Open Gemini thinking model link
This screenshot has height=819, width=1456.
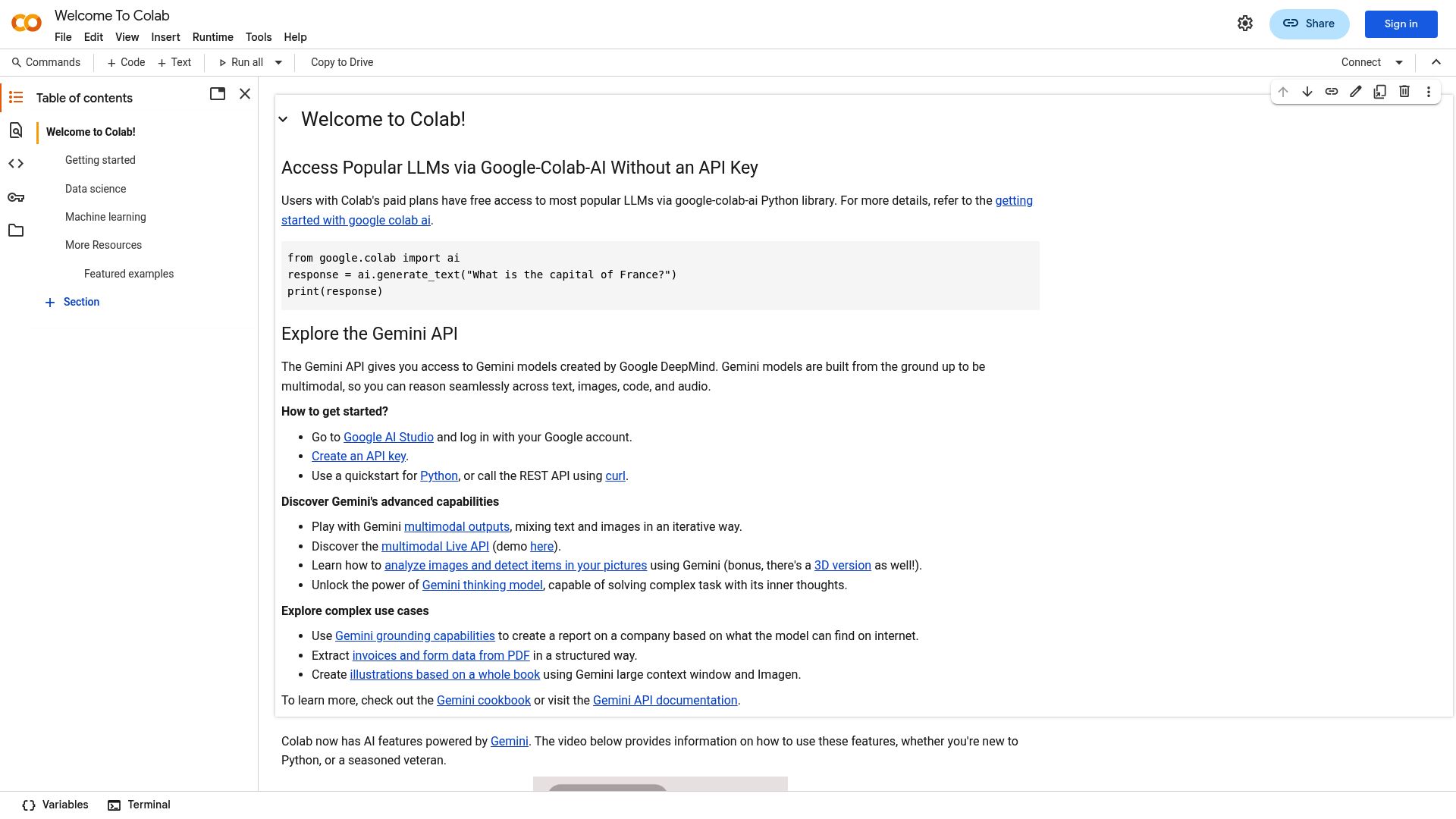click(482, 585)
